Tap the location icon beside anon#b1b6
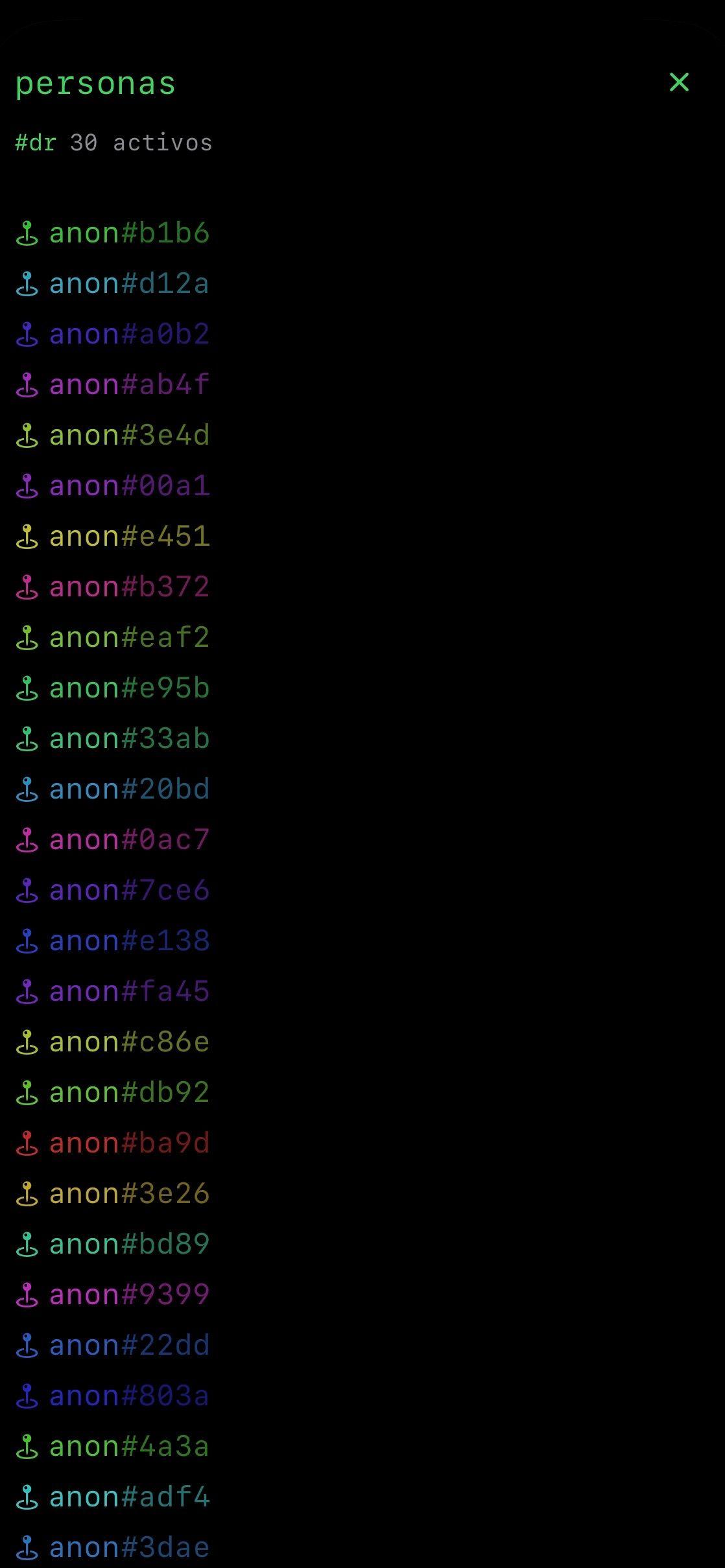This screenshot has width=725, height=1568. [27, 233]
